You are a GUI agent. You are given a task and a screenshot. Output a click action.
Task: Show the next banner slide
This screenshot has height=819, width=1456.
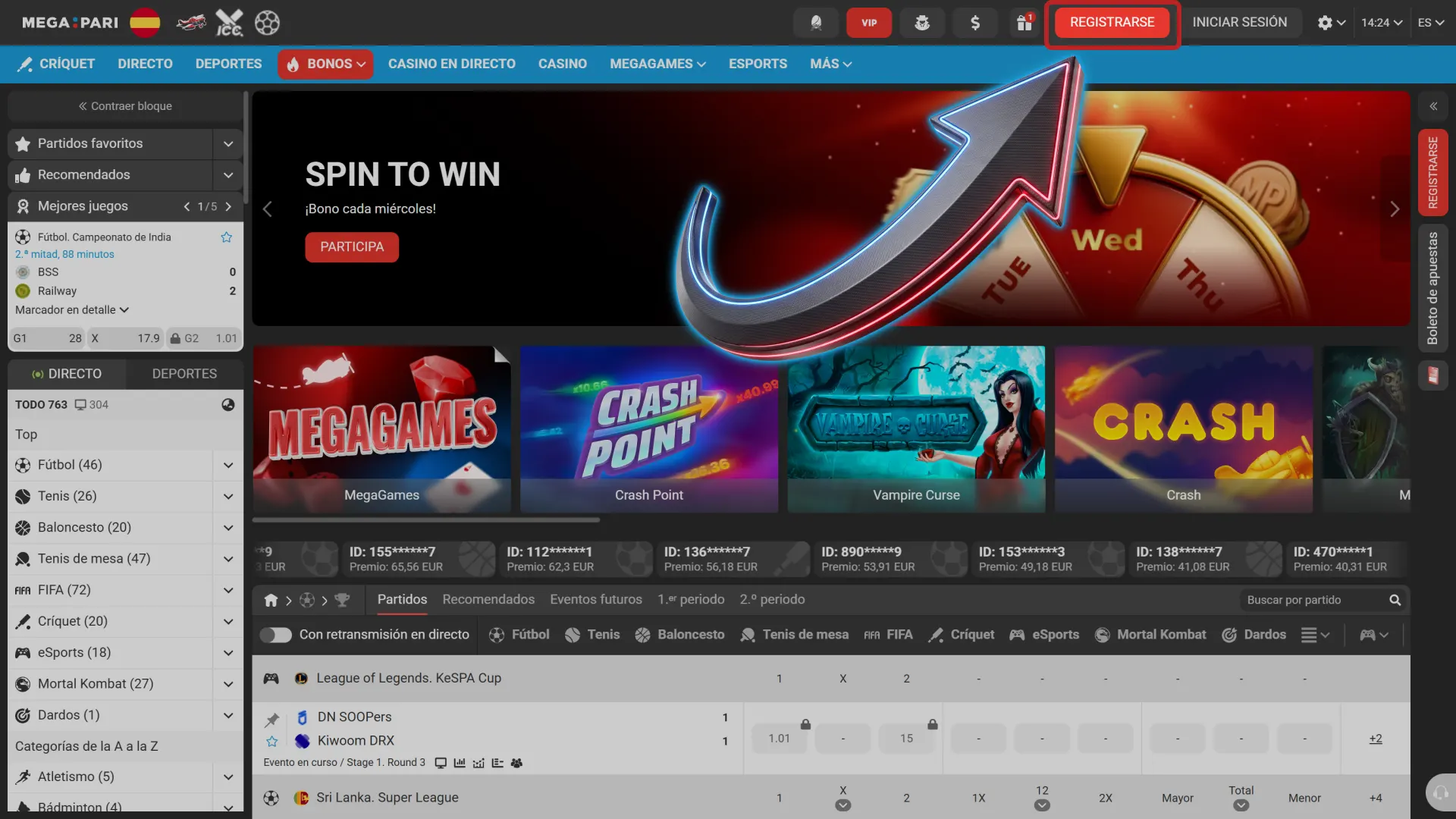click(1395, 209)
